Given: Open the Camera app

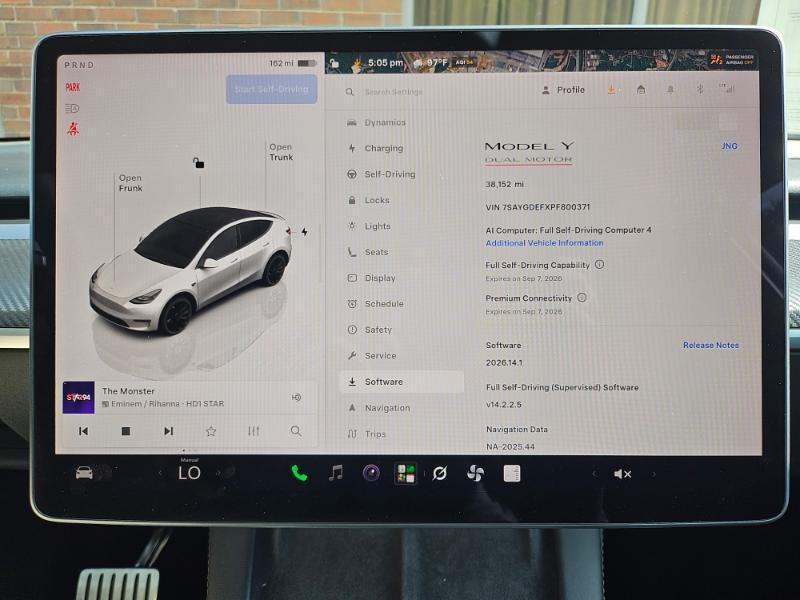Looking at the screenshot, I should point(371,473).
